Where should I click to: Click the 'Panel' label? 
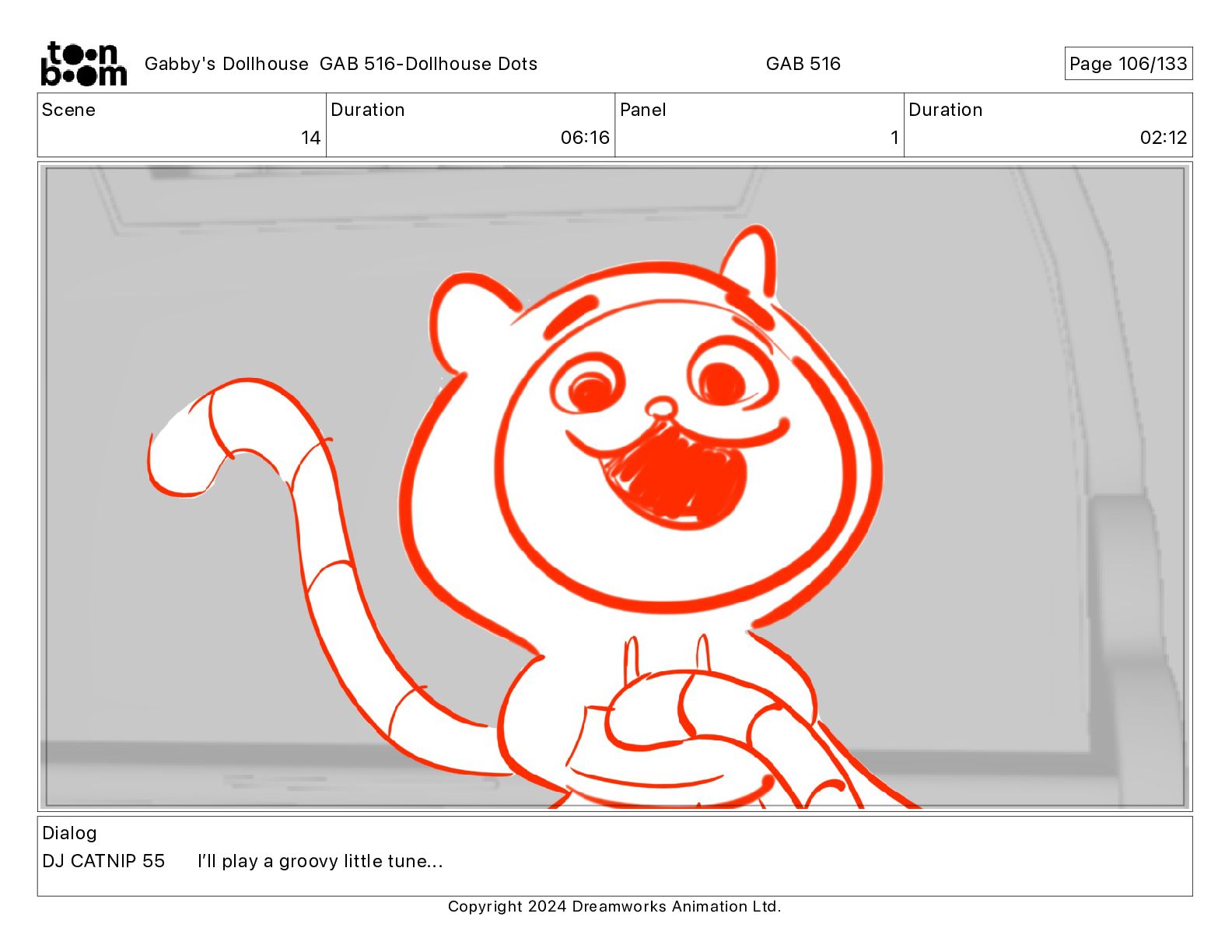tap(642, 110)
